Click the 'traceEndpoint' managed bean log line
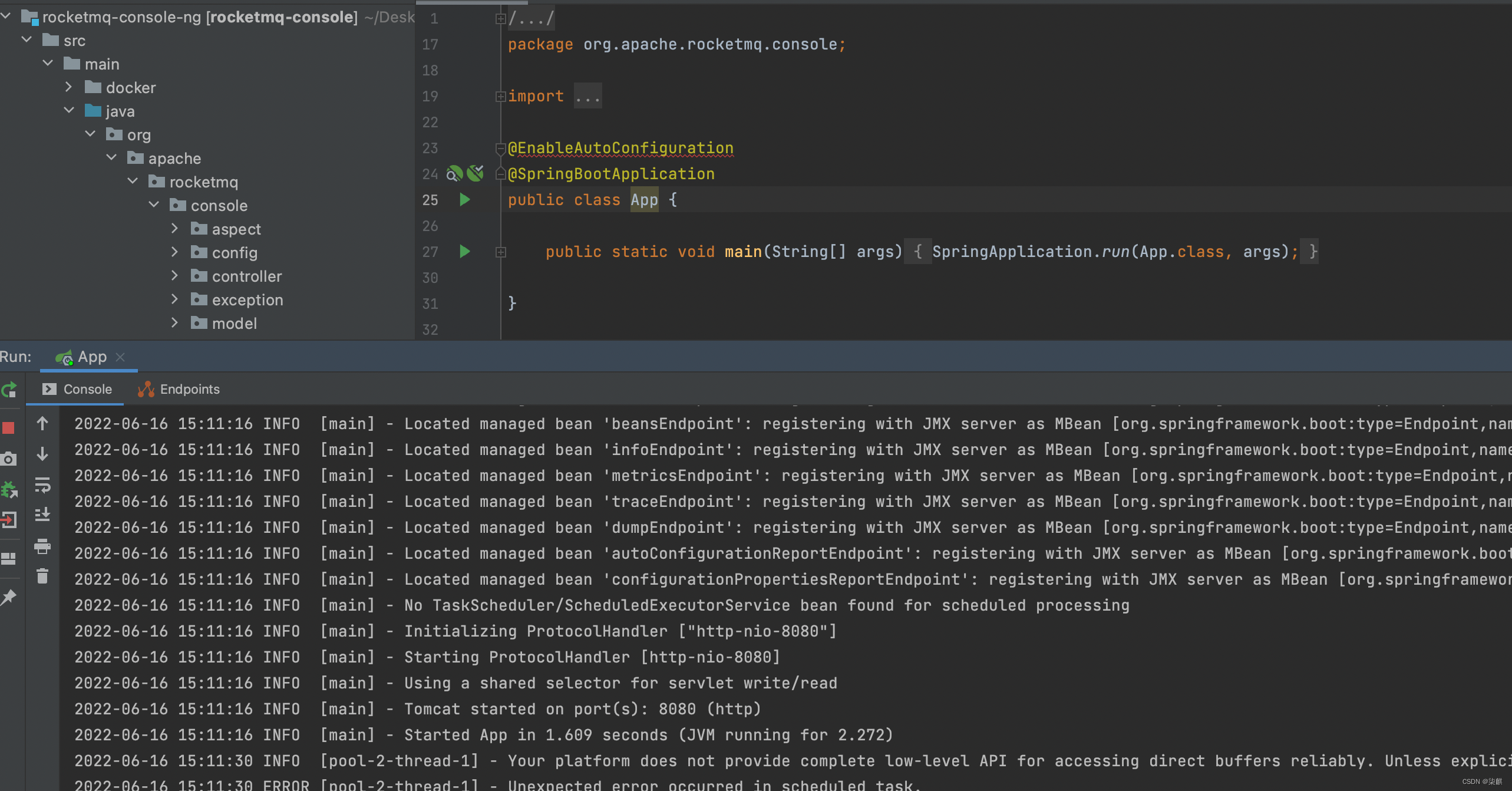The width and height of the screenshot is (1512, 791). tap(793, 501)
